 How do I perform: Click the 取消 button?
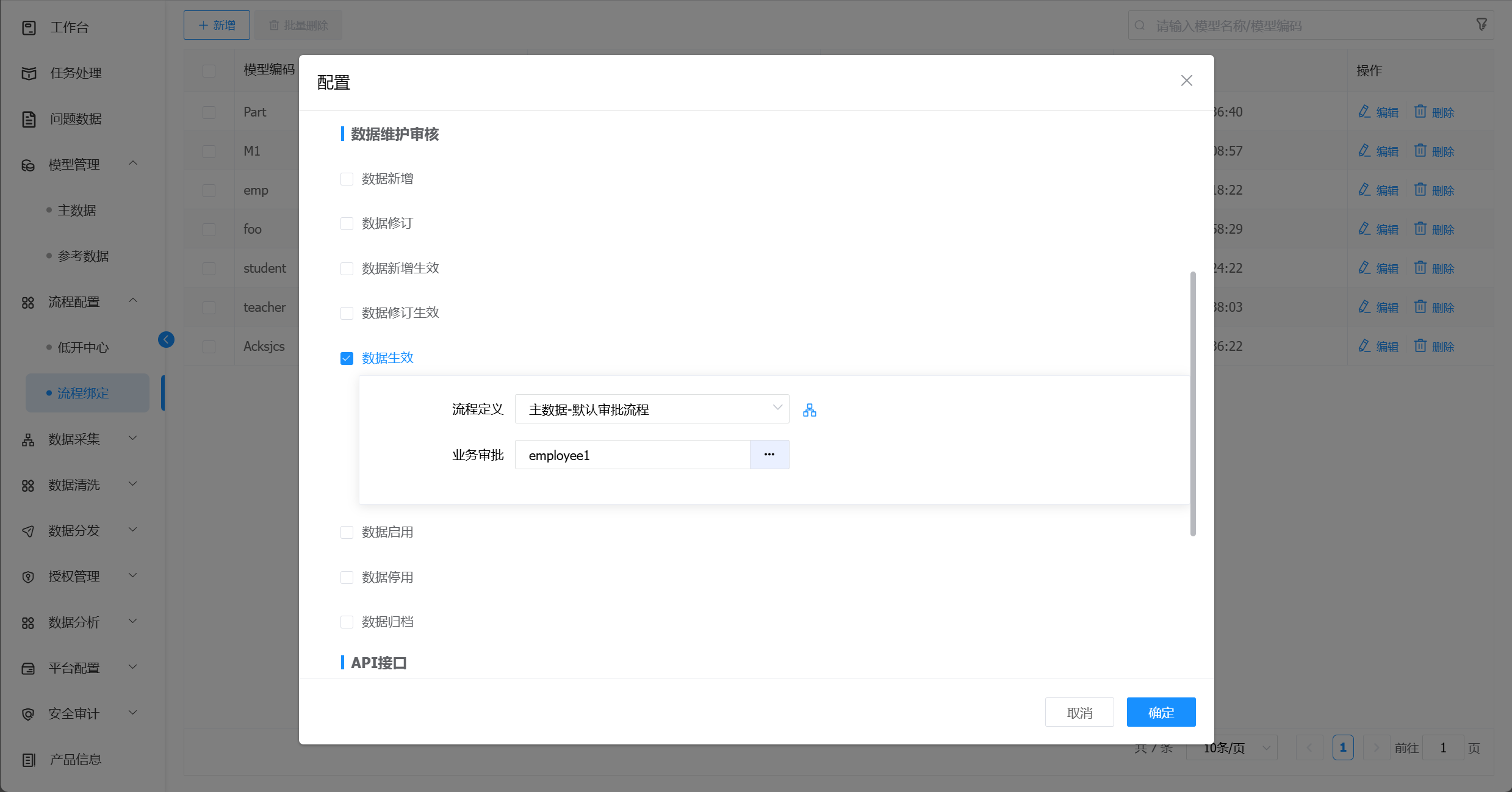click(1079, 712)
